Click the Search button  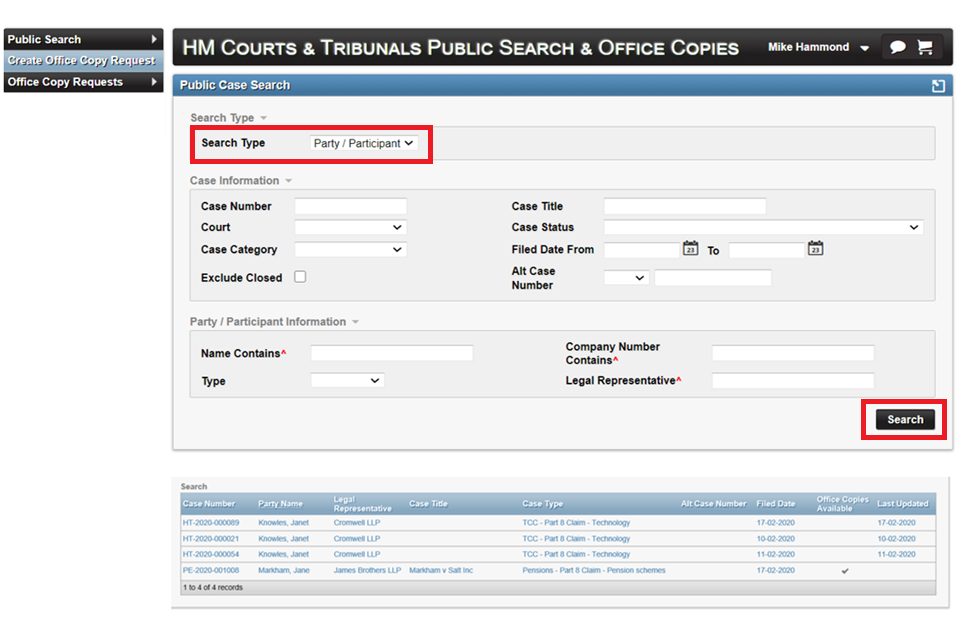coord(905,420)
